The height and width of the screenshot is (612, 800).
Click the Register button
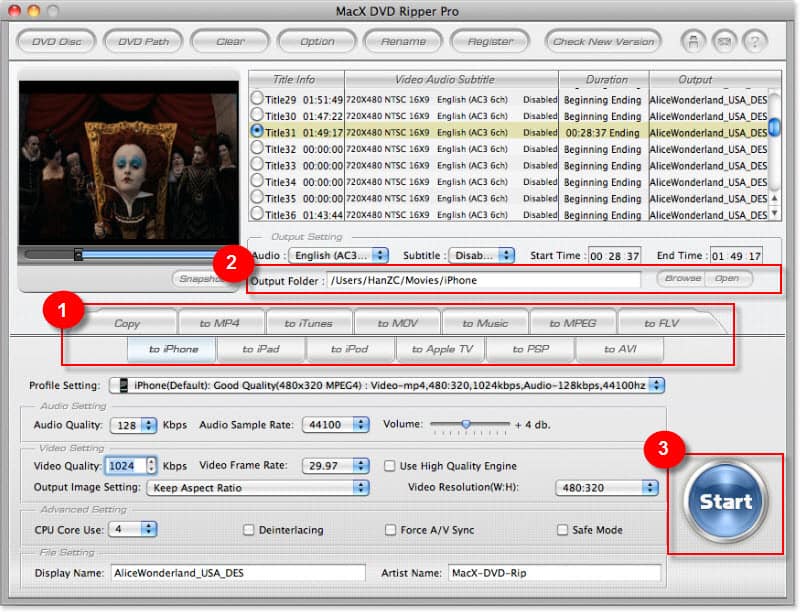pos(490,41)
